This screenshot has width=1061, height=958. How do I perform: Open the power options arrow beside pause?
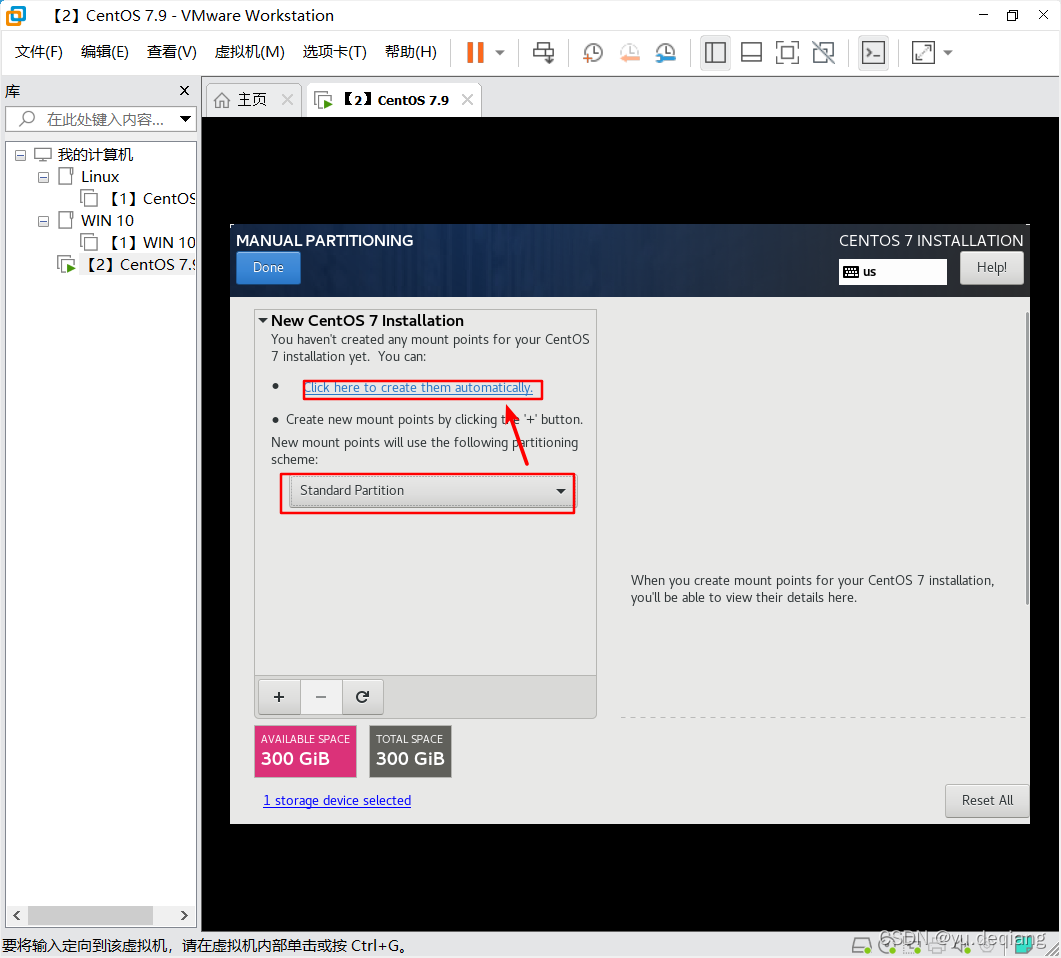[x=500, y=52]
